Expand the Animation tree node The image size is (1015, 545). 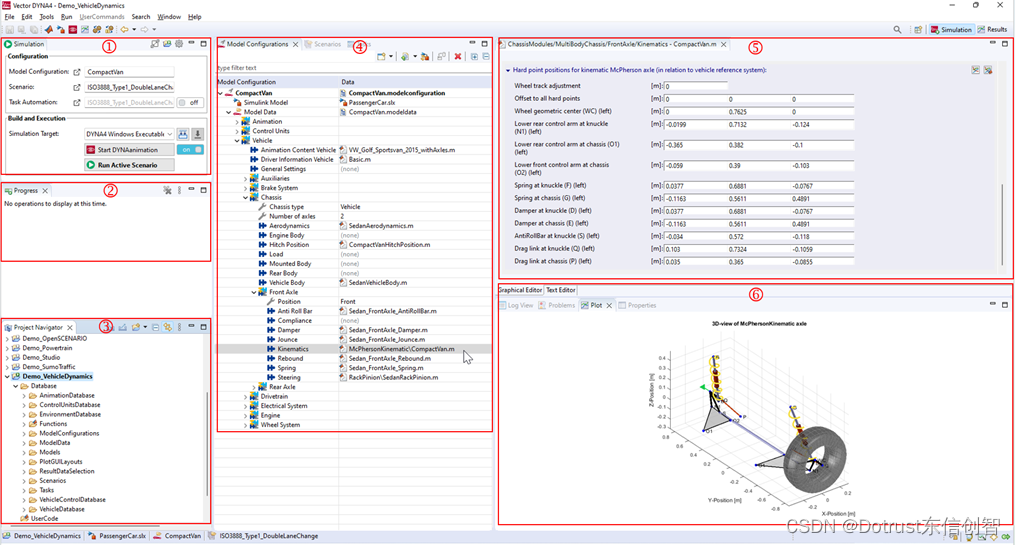[237, 122]
